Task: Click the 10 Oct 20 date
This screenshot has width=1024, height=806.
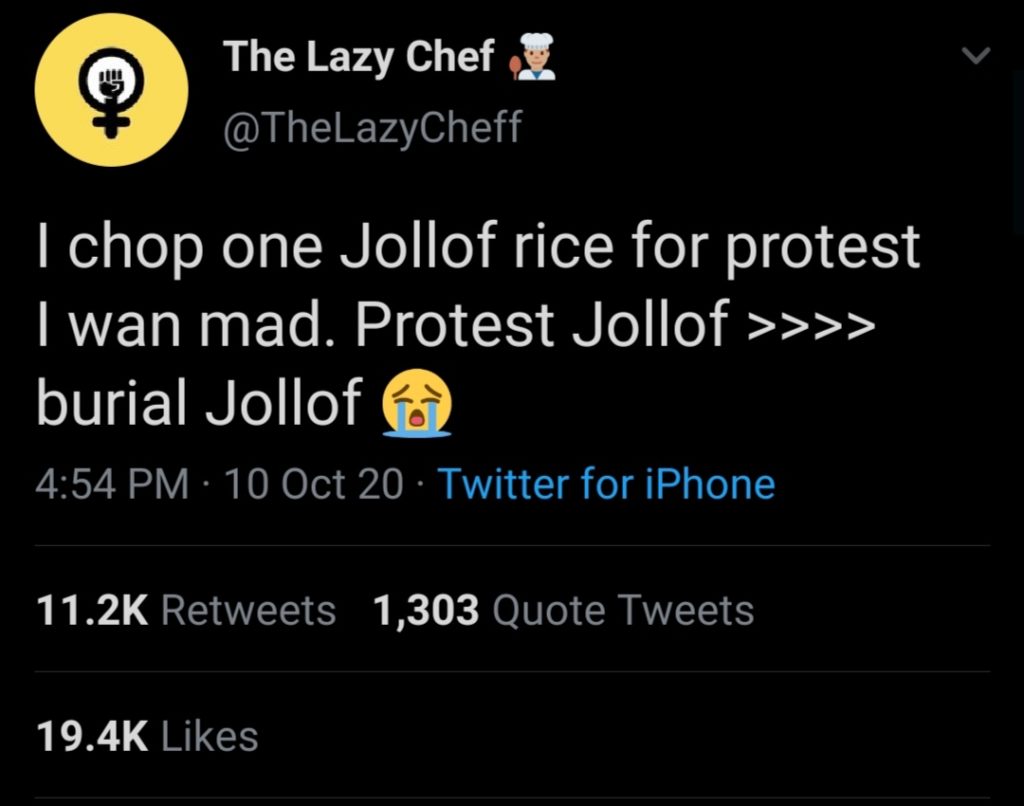Action: coord(315,484)
